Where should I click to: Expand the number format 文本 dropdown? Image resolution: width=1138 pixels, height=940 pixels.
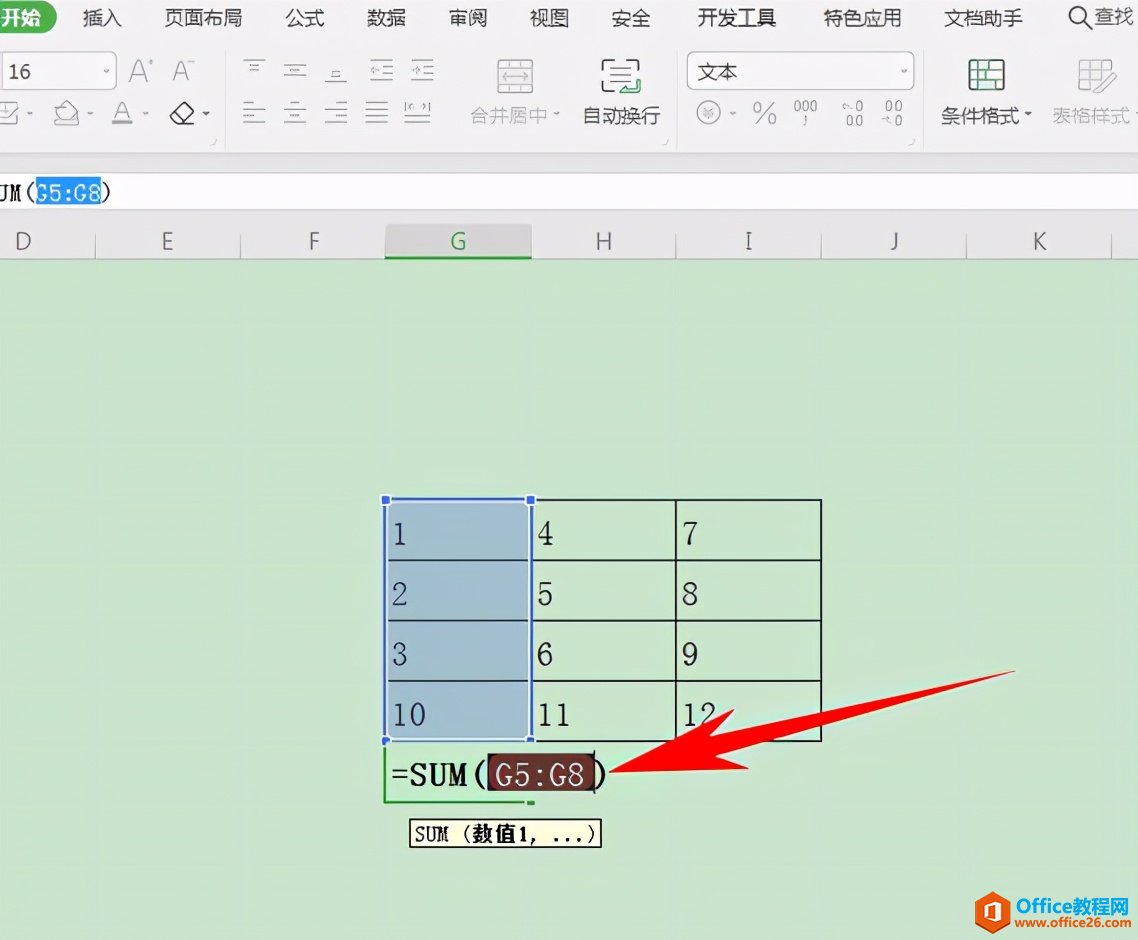click(x=904, y=72)
